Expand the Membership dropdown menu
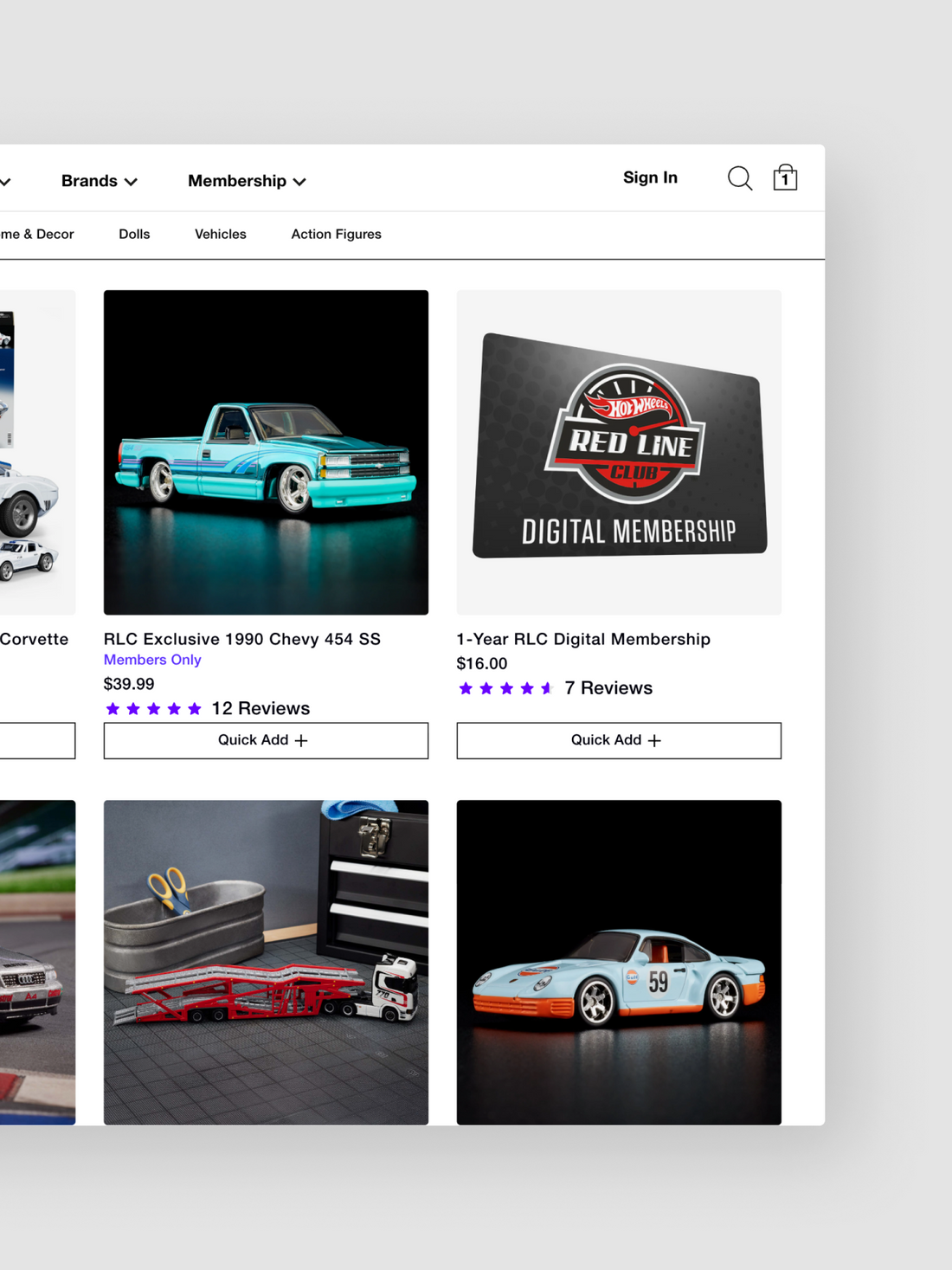Image resolution: width=952 pixels, height=1270 pixels. pos(247,181)
